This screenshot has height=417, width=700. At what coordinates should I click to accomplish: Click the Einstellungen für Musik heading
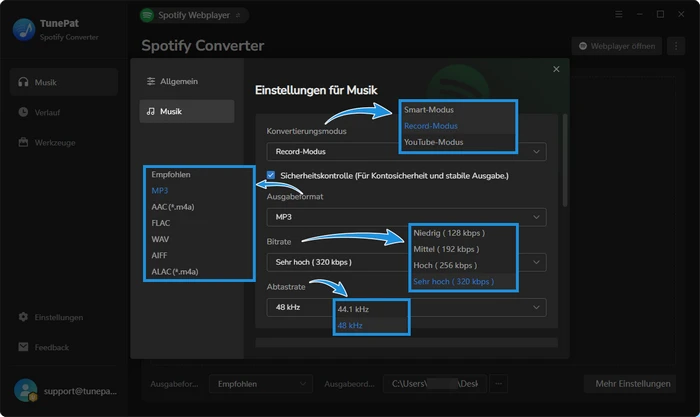pos(316,90)
